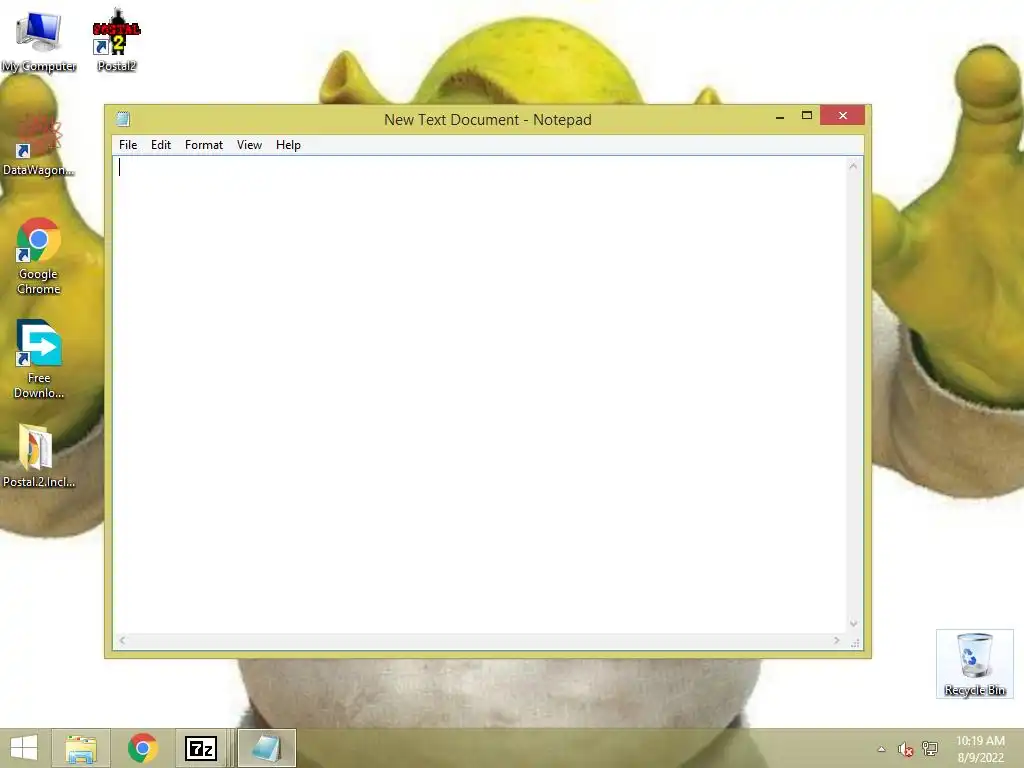Close the Notepad window
This screenshot has width=1024, height=768.
coord(842,116)
